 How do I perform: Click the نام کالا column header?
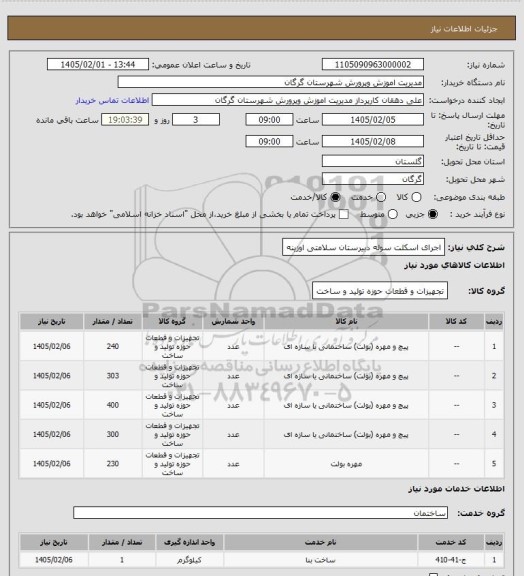click(x=346, y=321)
